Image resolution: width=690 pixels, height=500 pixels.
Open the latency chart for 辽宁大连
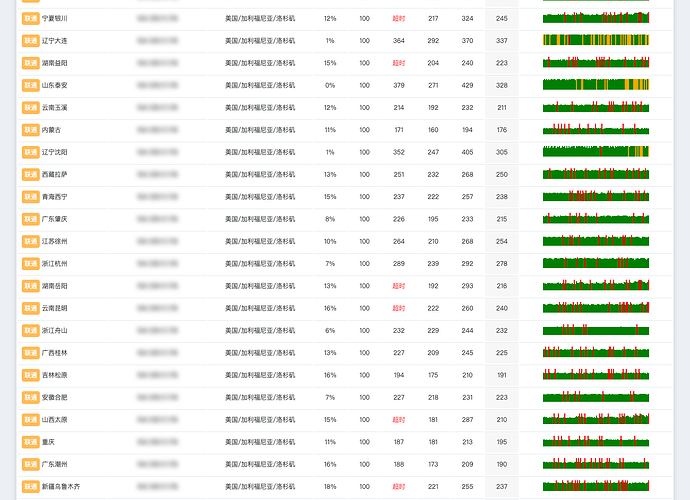coord(596,40)
